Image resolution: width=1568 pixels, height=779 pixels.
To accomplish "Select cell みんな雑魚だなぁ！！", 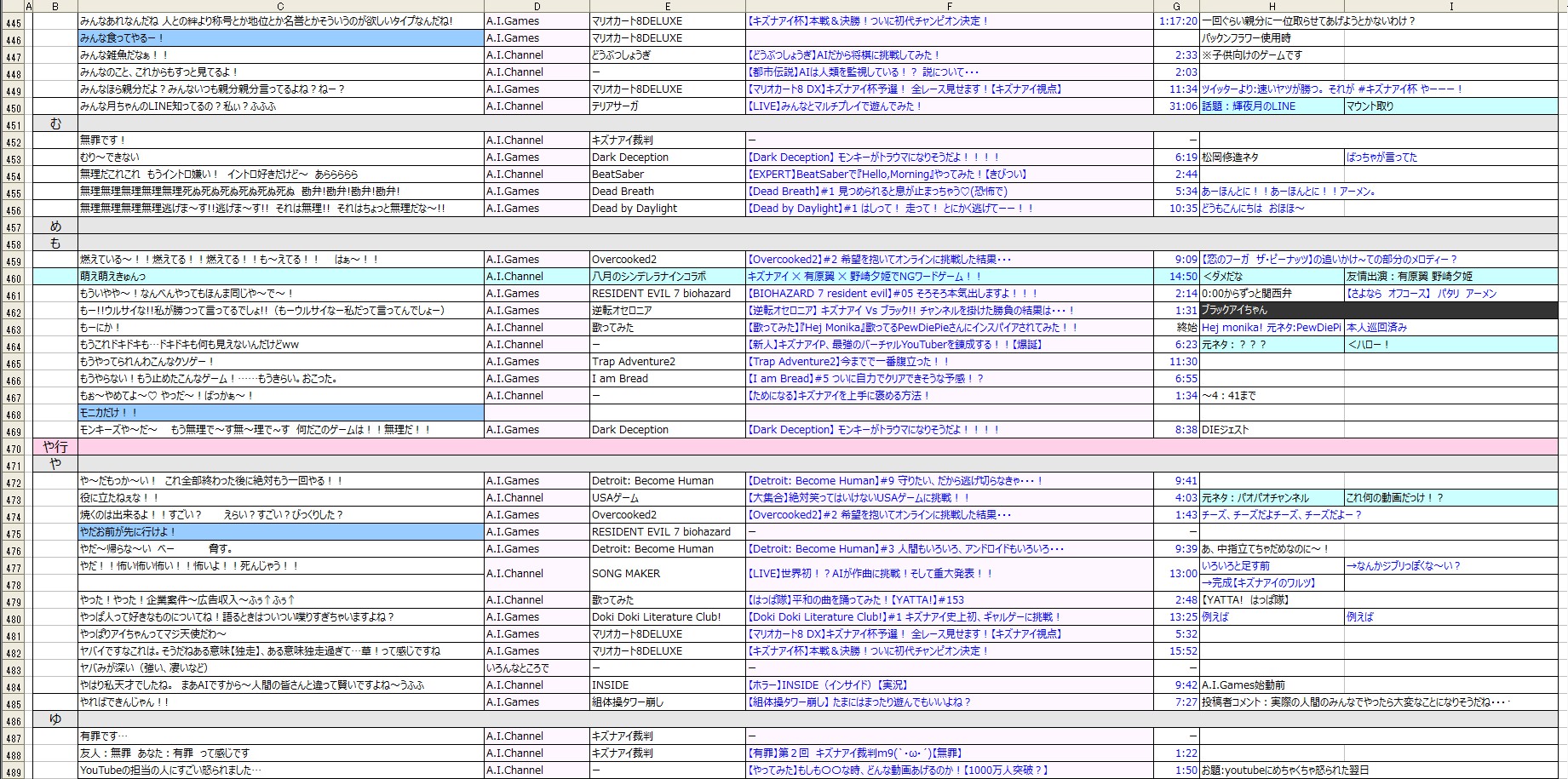I will (280, 55).
